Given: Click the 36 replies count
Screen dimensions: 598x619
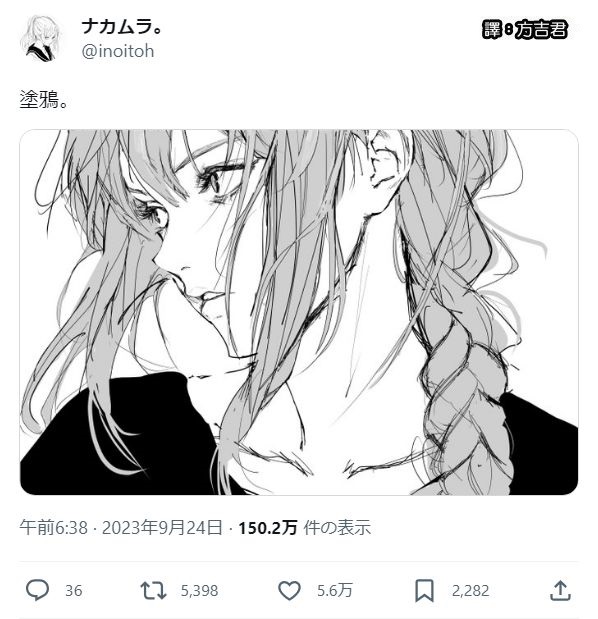Looking at the screenshot, I should [x=73, y=591].
